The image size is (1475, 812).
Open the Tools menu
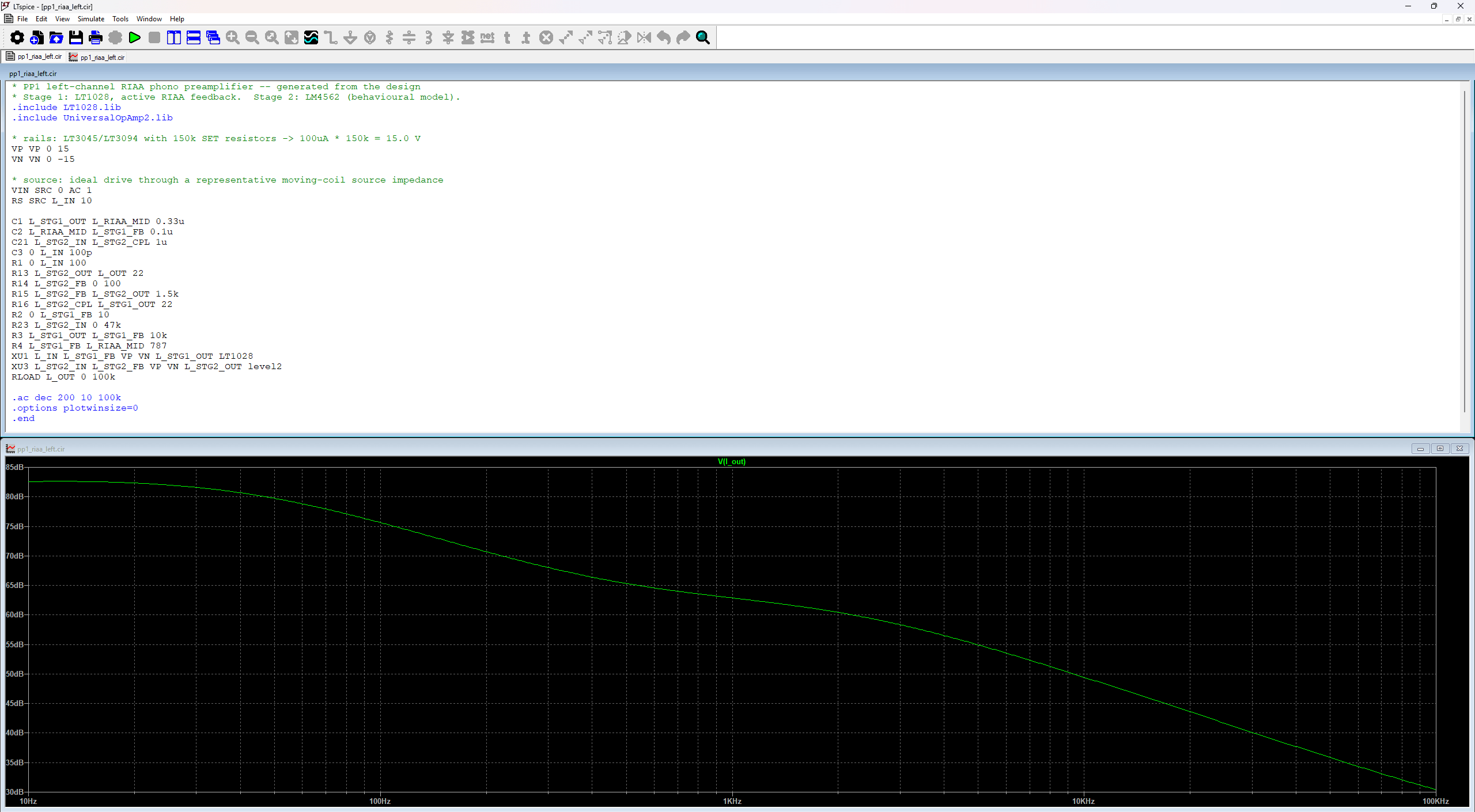tap(120, 19)
